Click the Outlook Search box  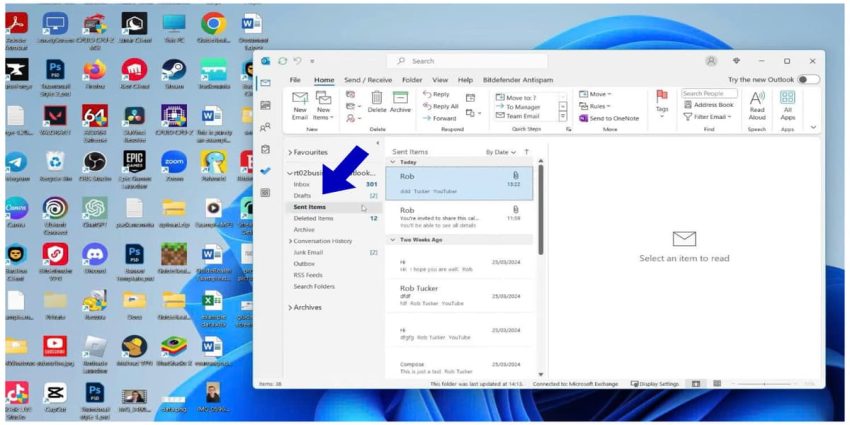pyautogui.click(x=467, y=61)
